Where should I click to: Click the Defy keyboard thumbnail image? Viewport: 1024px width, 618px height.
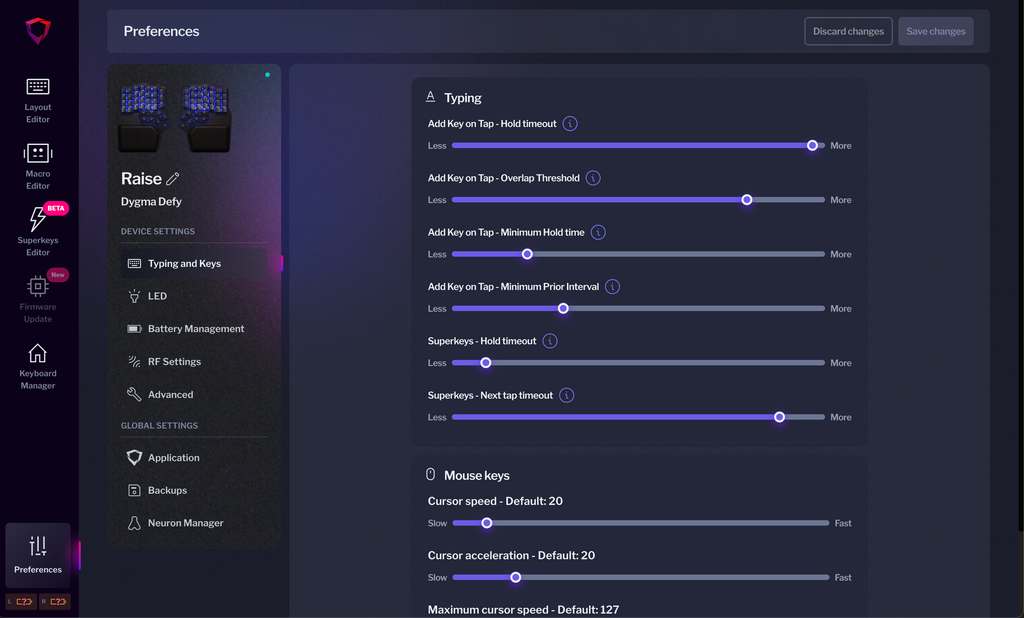175,116
